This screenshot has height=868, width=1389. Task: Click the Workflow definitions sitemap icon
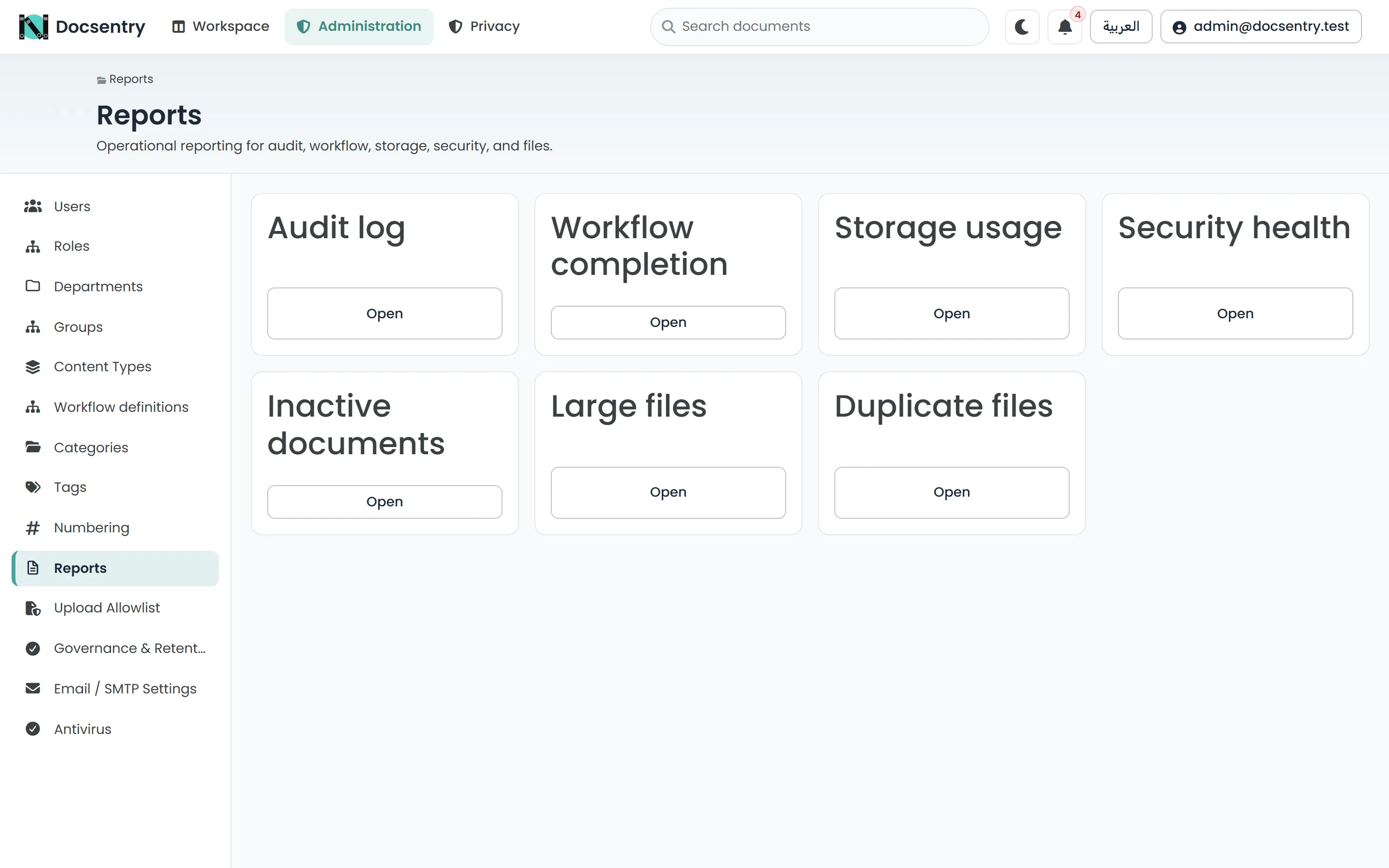pos(33,407)
